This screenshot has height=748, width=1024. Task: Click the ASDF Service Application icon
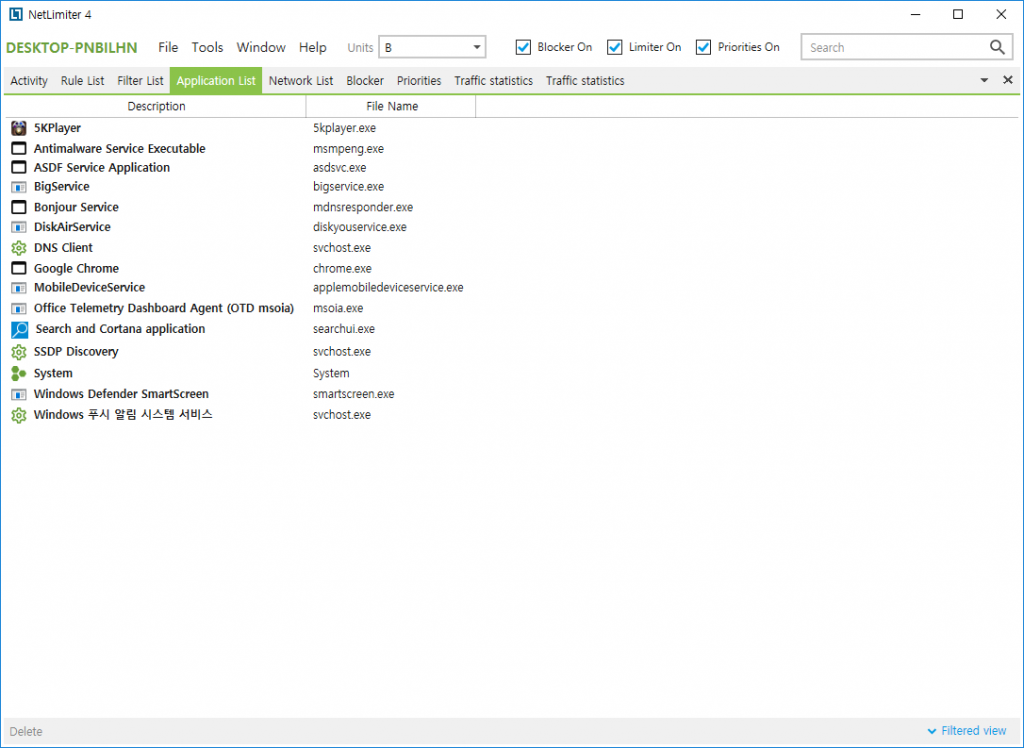pyautogui.click(x=19, y=168)
